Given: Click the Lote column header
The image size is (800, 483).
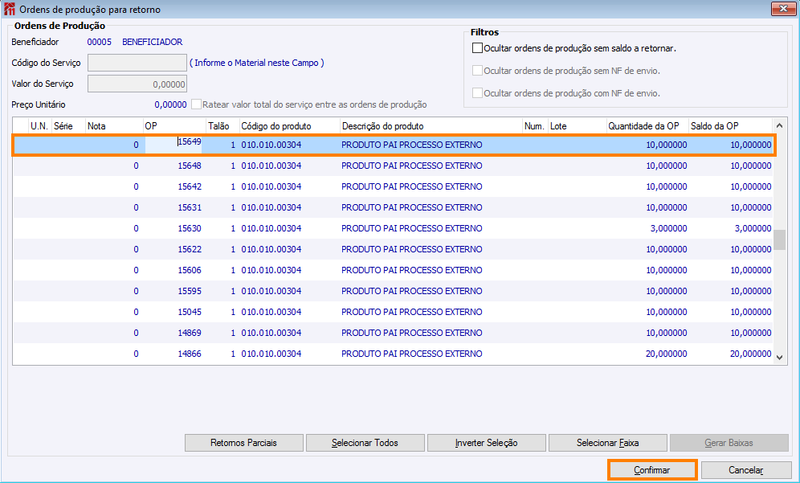Looking at the screenshot, I should (577, 126).
